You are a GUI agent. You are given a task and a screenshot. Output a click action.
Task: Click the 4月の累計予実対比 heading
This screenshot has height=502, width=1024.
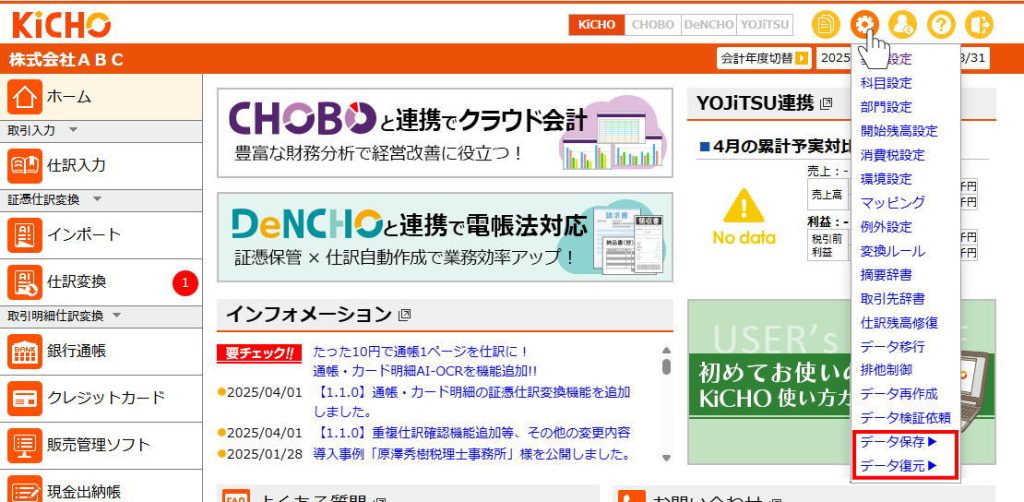click(776, 147)
